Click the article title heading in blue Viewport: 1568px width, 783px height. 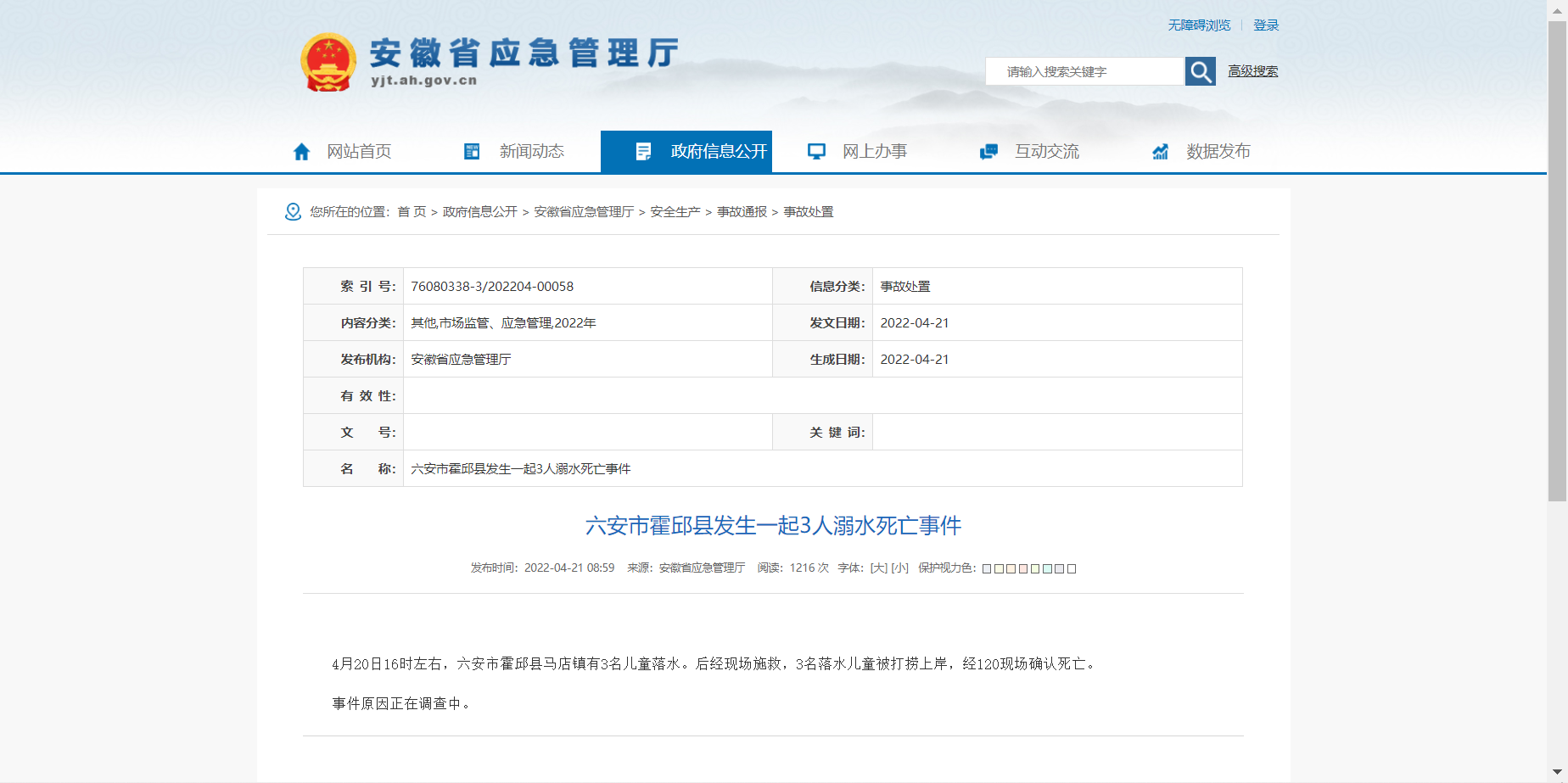pyautogui.click(x=773, y=526)
